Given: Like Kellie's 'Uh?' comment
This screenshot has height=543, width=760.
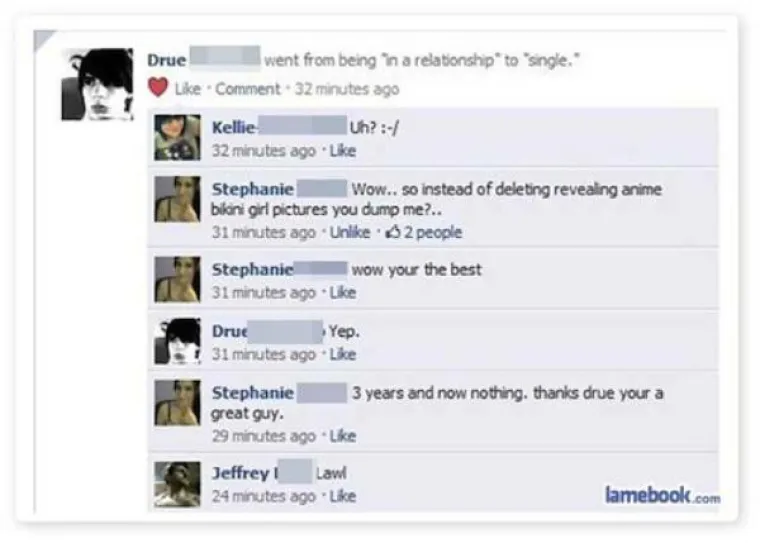Looking at the screenshot, I should click(343, 151).
